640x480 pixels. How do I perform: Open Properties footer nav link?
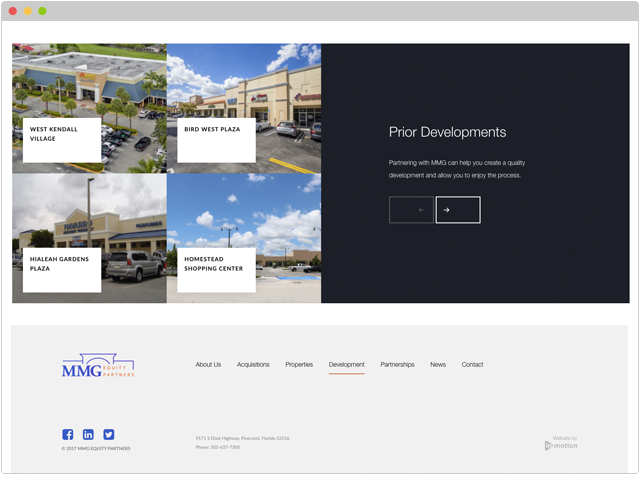tap(299, 364)
